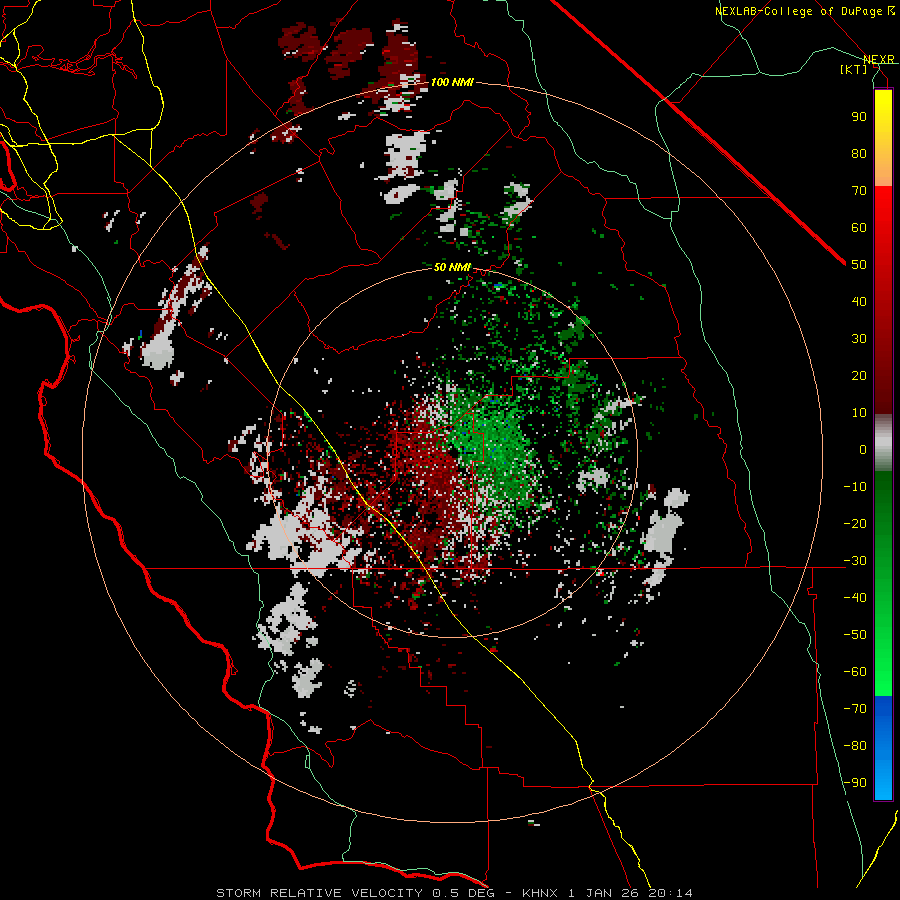Click the -70 value on velocity scale
900x900 pixels.
pyautogui.click(x=855, y=709)
